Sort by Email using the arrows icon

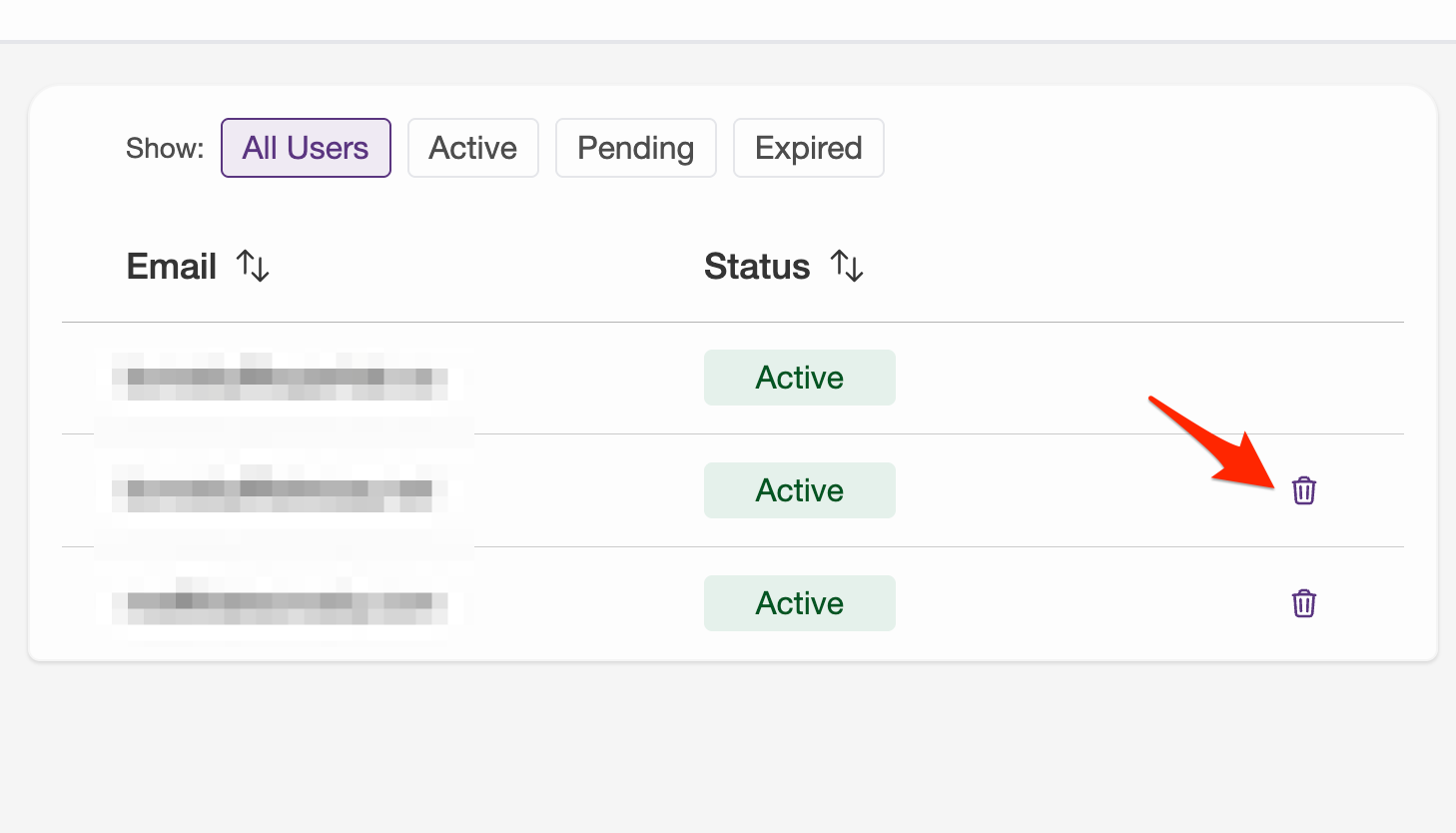pos(253,267)
